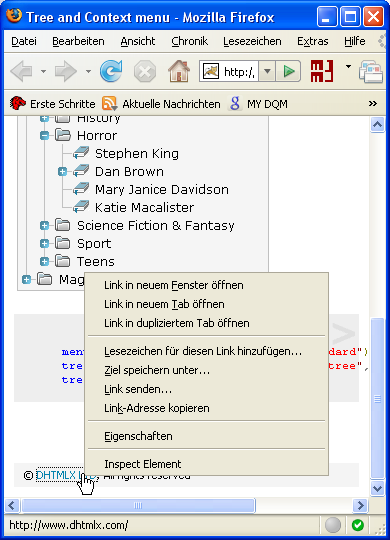390x540 pixels.
Task: Open the Bearbeiten menu
Action: coord(78,41)
